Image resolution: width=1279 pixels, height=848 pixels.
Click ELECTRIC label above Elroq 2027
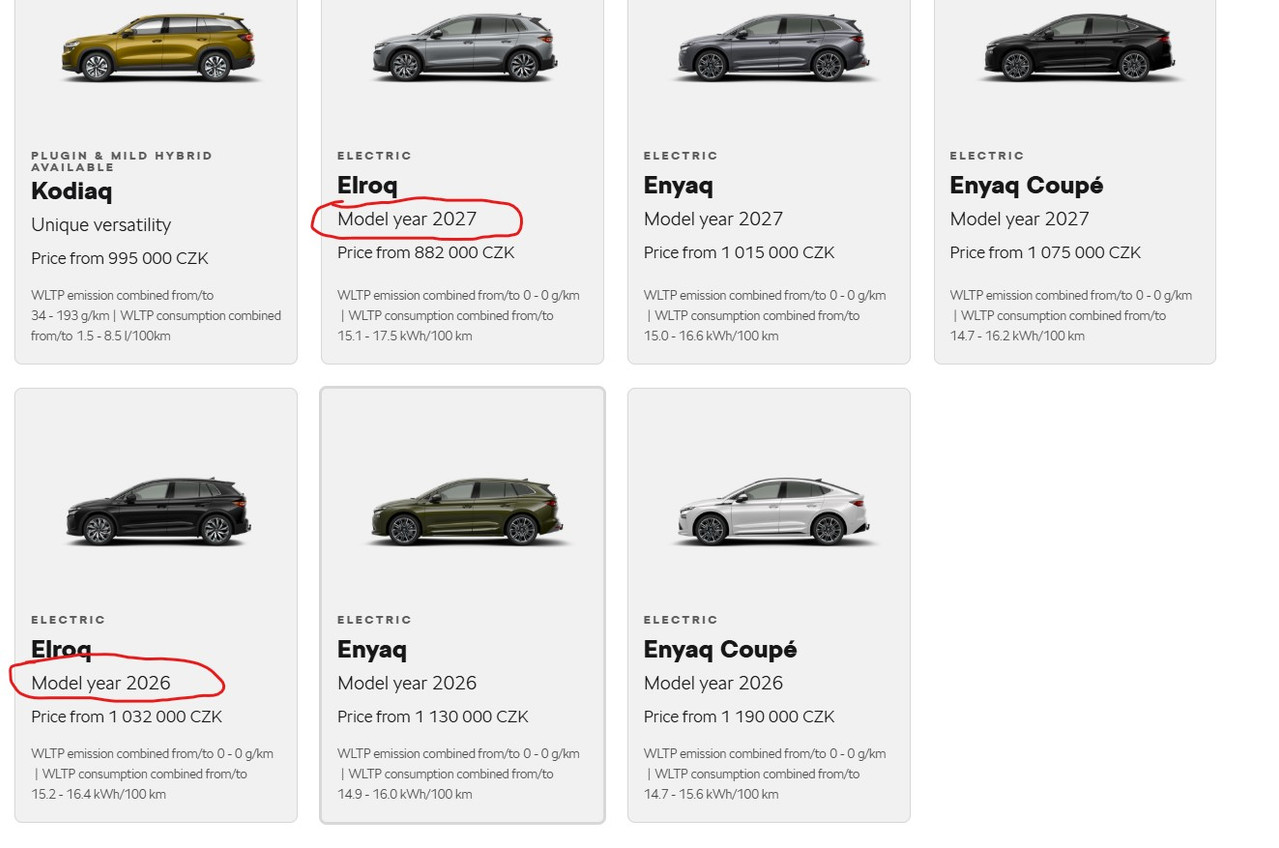[x=374, y=155]
